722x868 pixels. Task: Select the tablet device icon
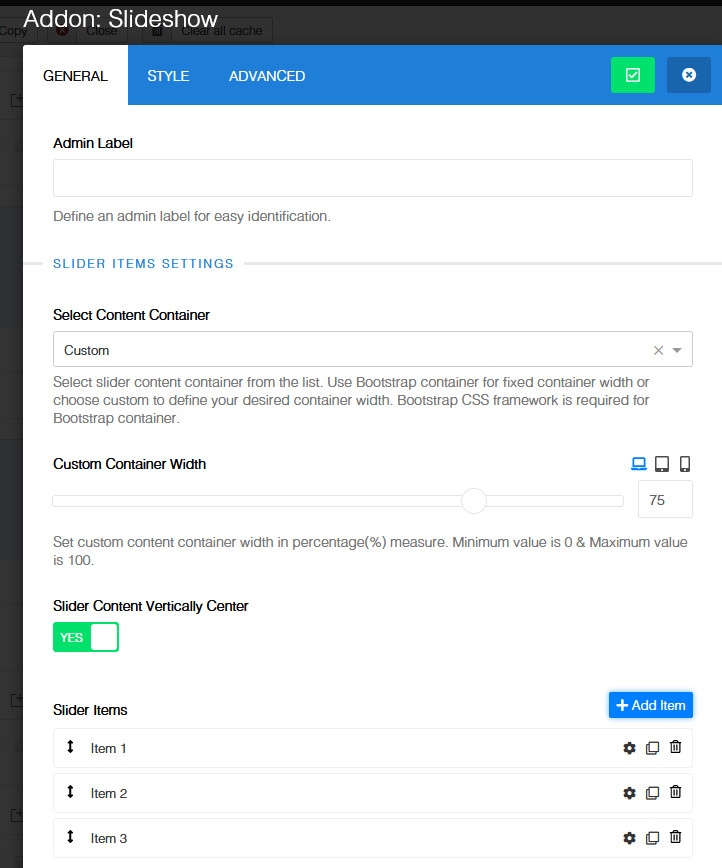[662, 464]
